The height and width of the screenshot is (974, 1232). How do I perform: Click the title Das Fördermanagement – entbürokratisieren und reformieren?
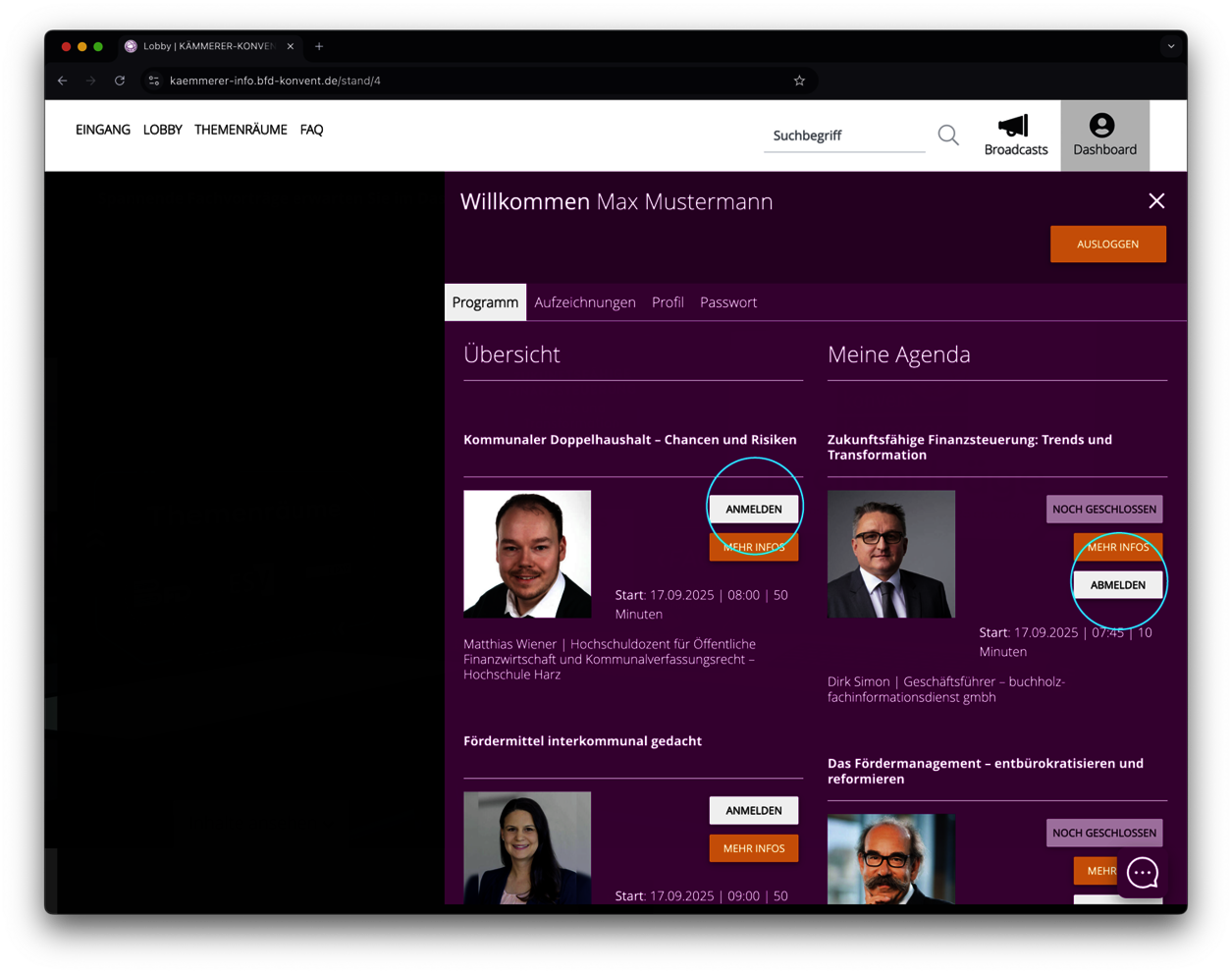click(x=986, y=771)
